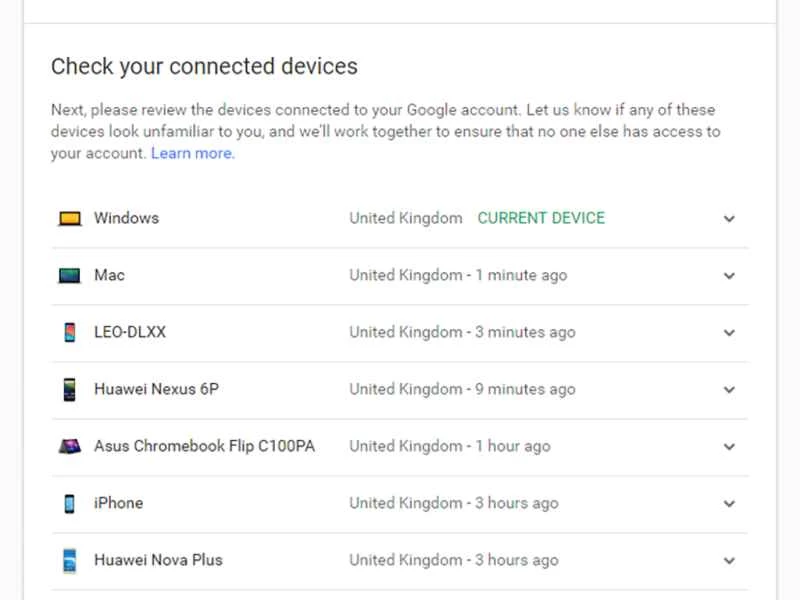Viewport: 800px width, 600px height.
Task: Expand details for LEO-DLXX
Action: [x=730, y=331]
